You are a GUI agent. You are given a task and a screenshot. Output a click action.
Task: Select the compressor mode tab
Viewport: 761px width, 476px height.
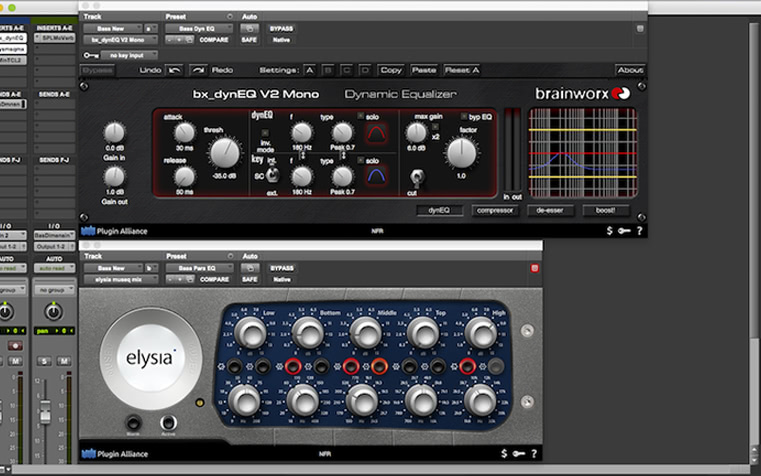point(495,210)
